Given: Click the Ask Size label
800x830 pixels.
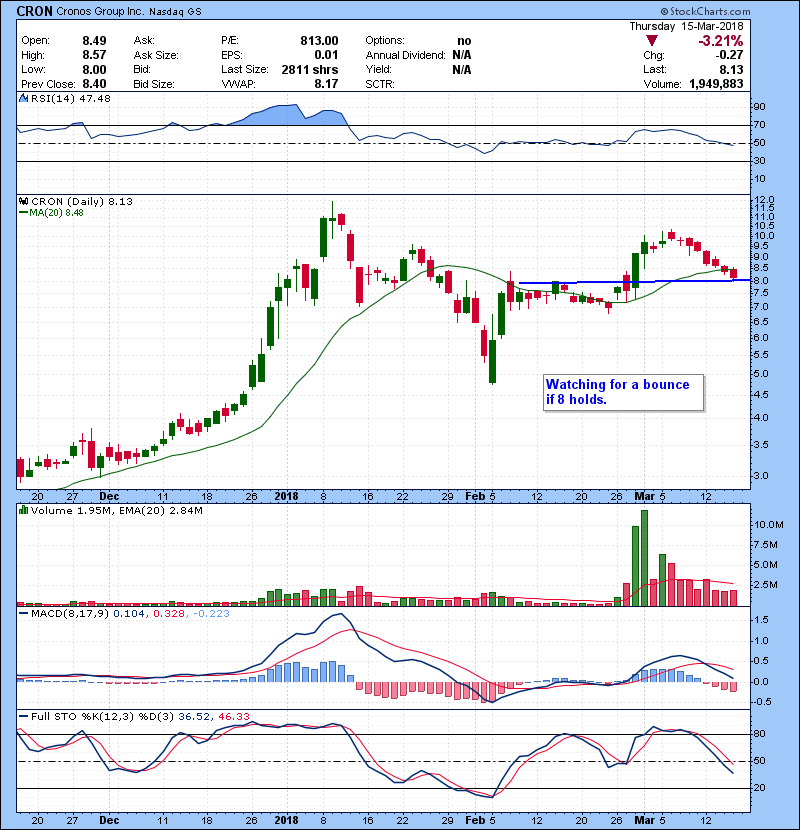Looking at the screenshot, I should coord(156,55).
